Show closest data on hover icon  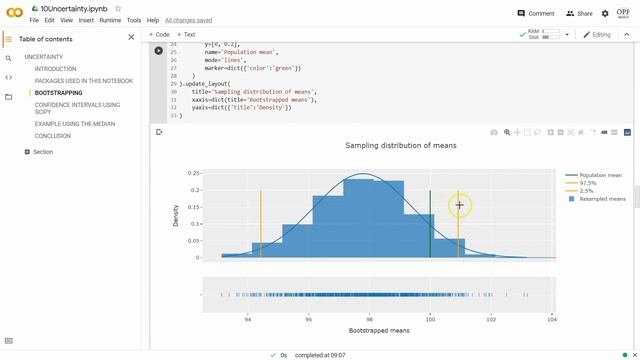(604, 132)
